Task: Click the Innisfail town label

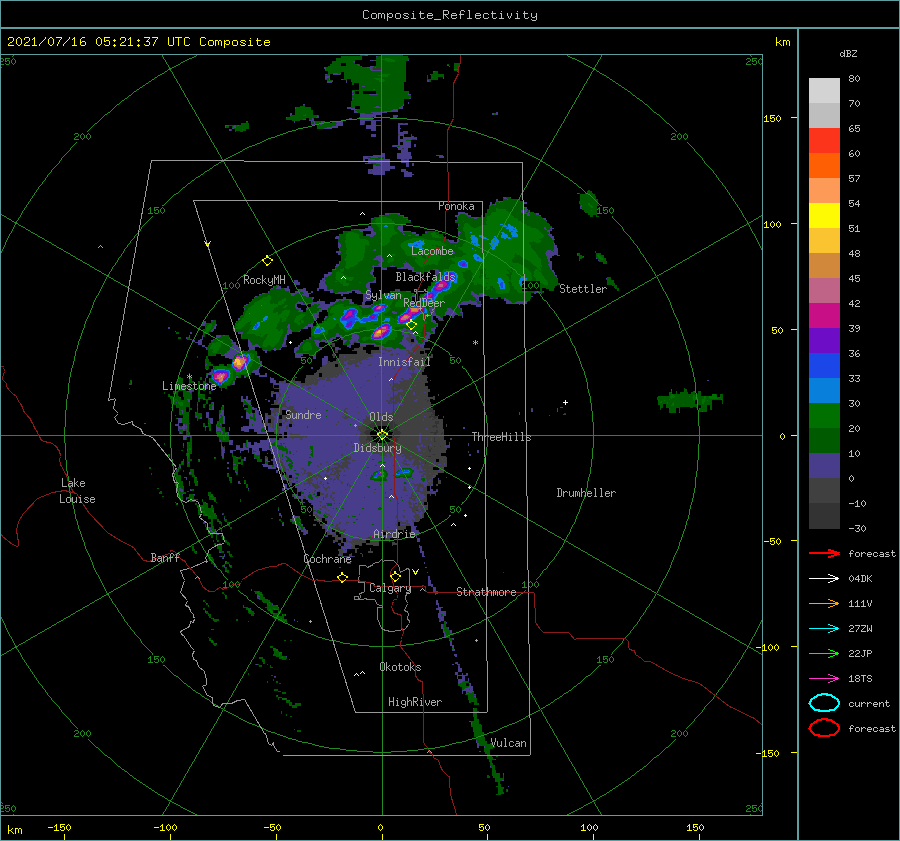Action: pyautogui.click(x=404, y=362)
